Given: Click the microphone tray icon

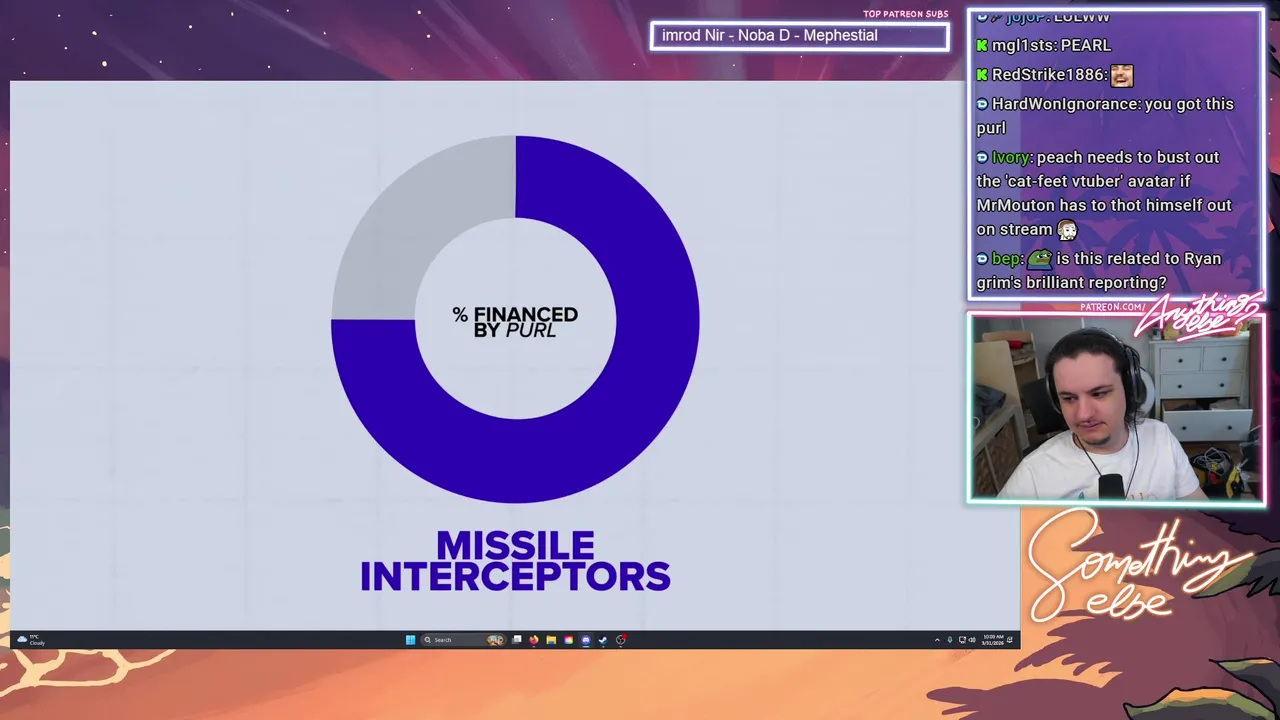Looking at the screenshot, I should (950, 640).
